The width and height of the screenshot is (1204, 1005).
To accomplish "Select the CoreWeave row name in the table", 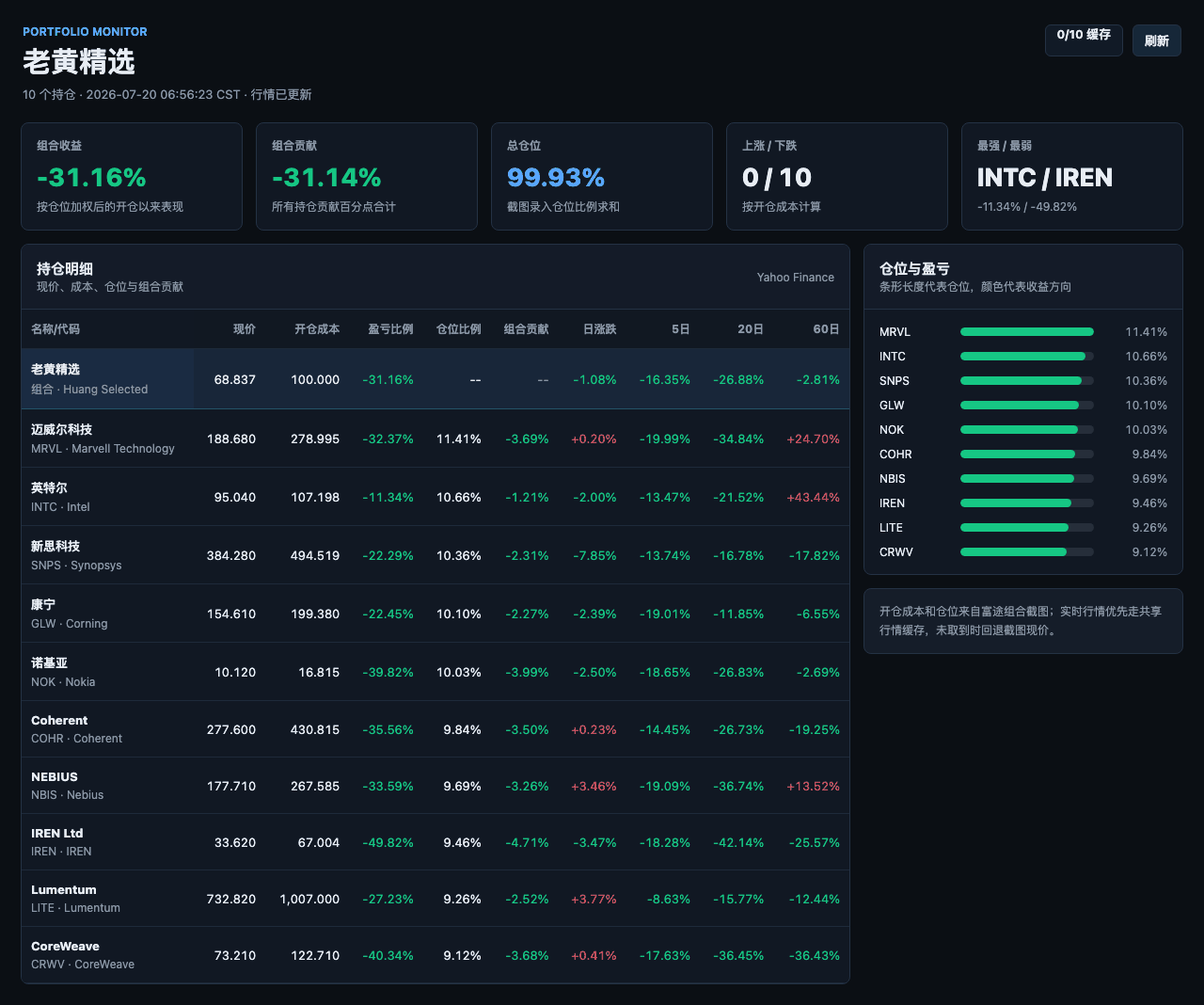I will pos(65,947).
